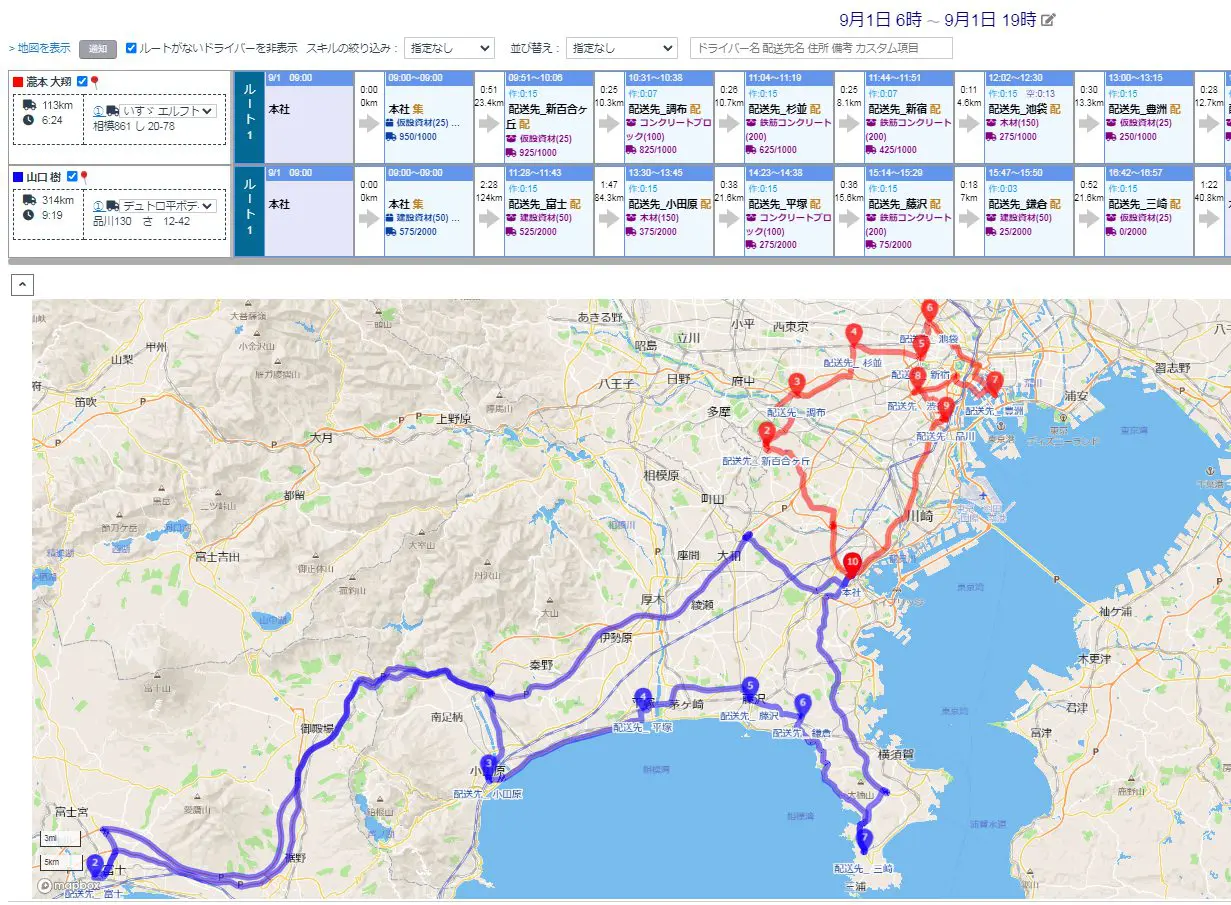The height and width of the screenshot is (905, 1231).
Task: Open the スキルの絞り込み dropdown
Action: [x=450, y=48]
